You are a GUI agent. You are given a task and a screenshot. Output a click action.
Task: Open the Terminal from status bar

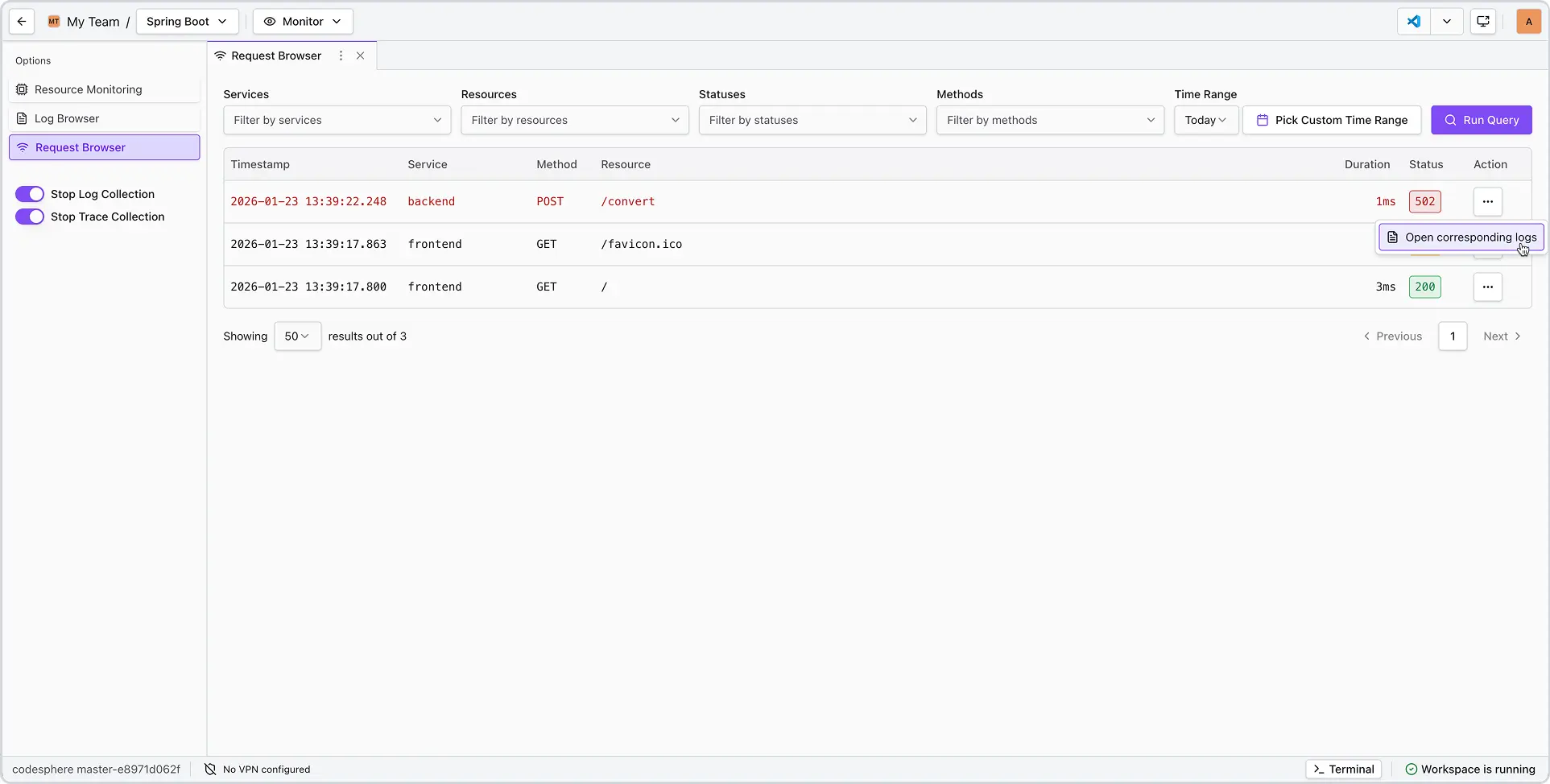(x=1343, y=770)
